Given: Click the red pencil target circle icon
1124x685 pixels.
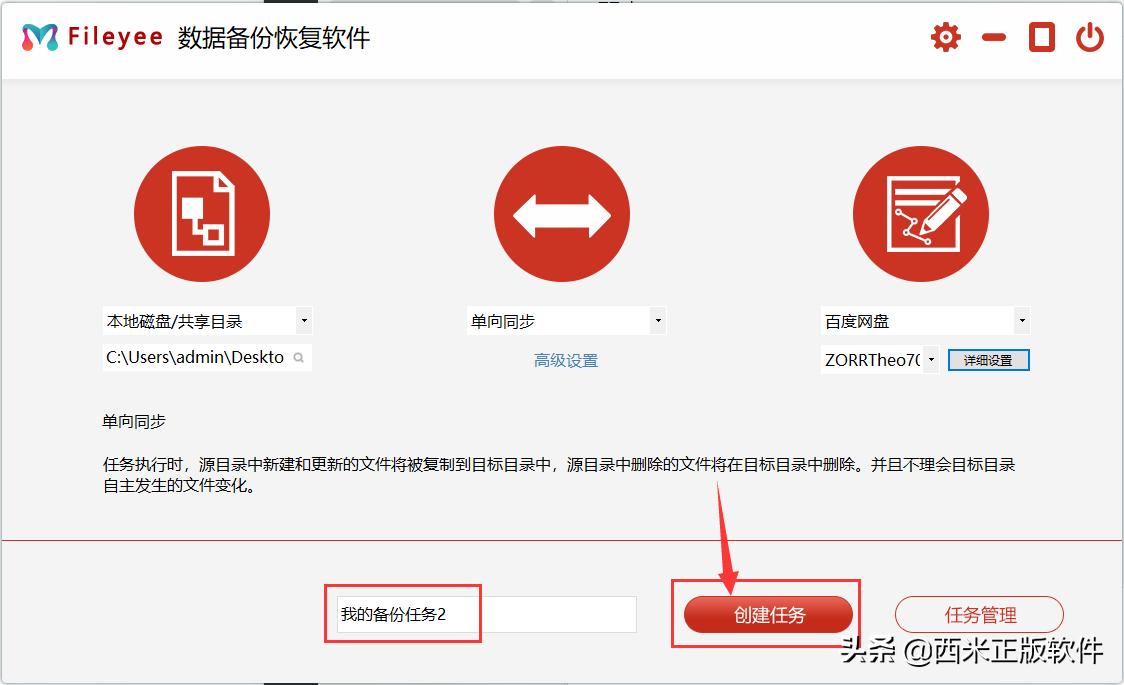Looking at the screenshot, I should click(920, 213).
